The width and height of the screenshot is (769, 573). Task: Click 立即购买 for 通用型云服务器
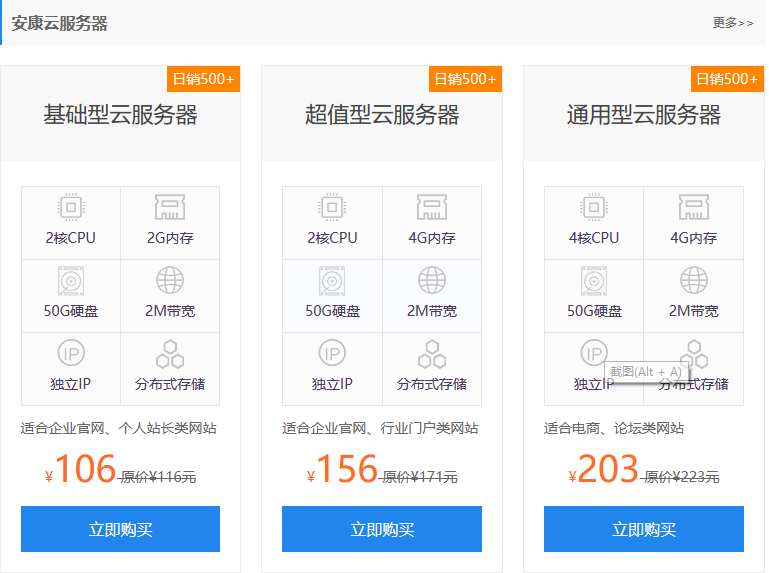click(643, 529)
